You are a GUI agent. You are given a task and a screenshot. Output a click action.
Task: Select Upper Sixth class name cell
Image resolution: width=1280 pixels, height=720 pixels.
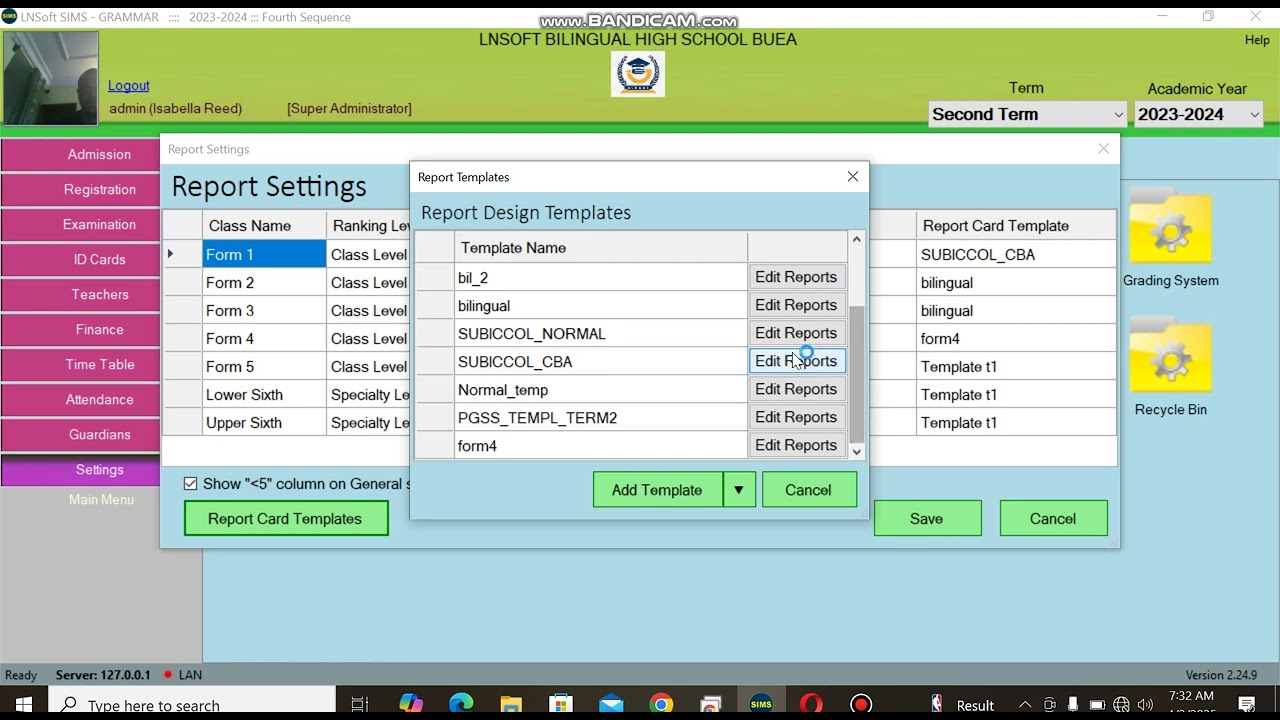pos(264,422)
